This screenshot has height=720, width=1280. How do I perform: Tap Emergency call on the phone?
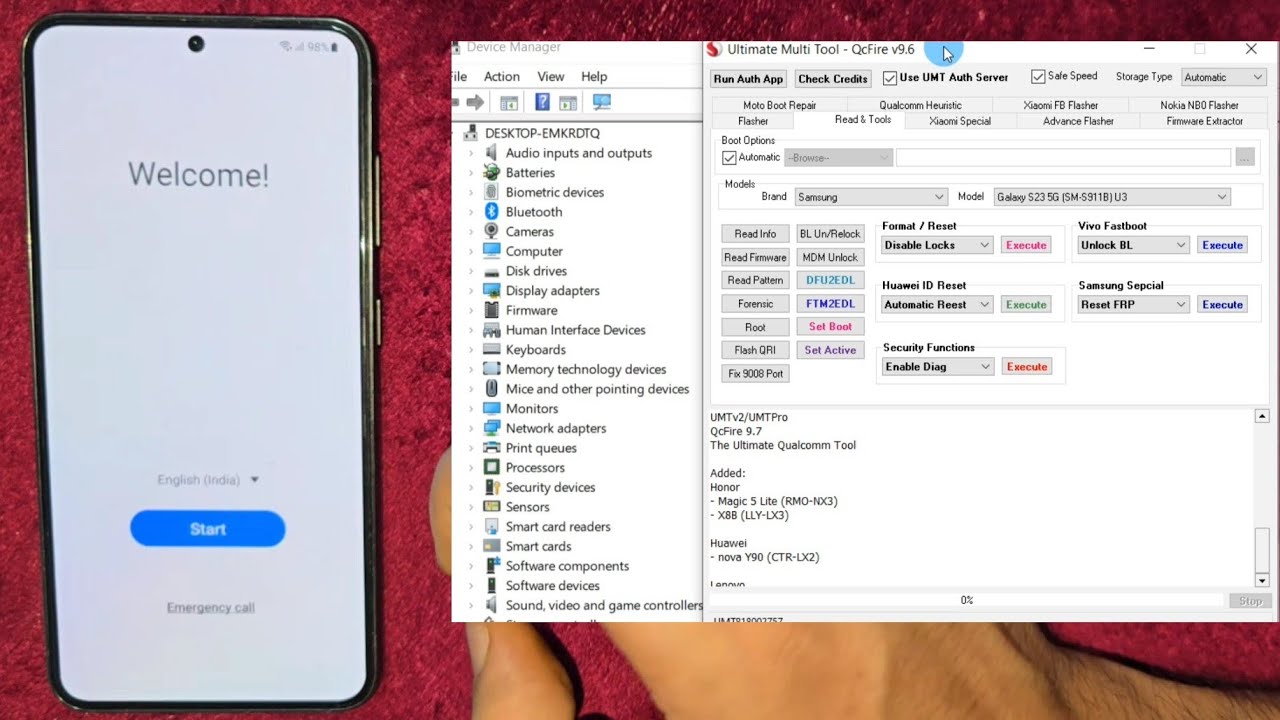click(210, 608)
